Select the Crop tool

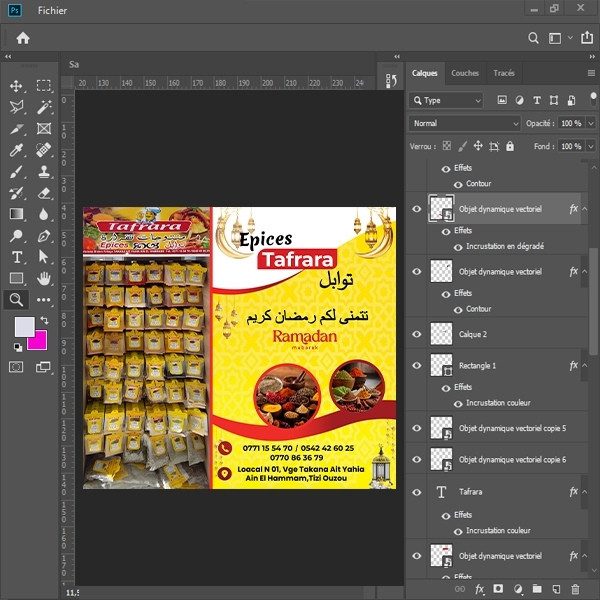click(x=17, y=129)
